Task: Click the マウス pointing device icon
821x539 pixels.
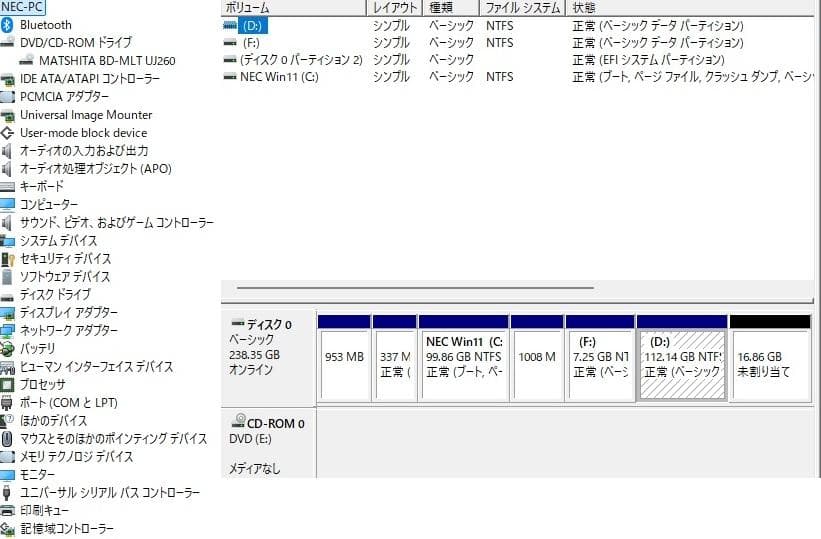Action: (7, 438)
